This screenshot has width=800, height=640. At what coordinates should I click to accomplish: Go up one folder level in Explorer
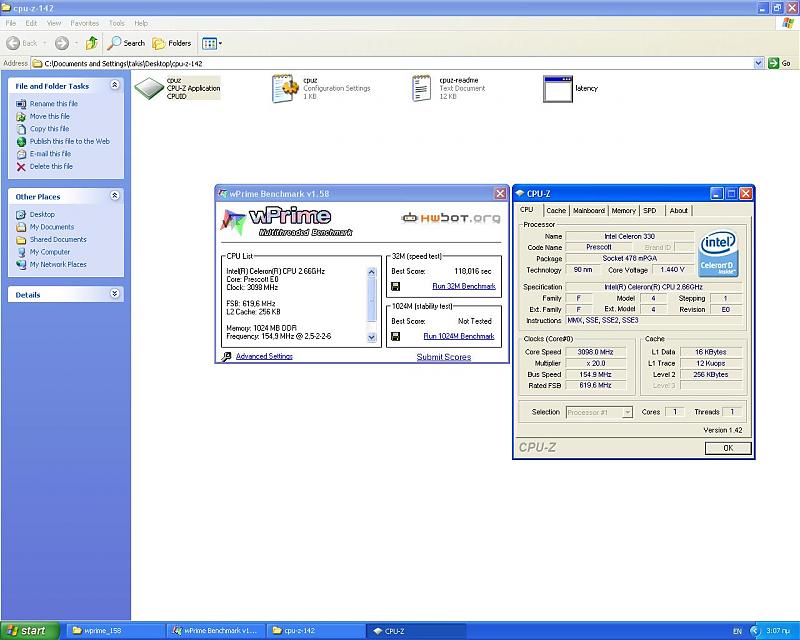click(92, 43)
